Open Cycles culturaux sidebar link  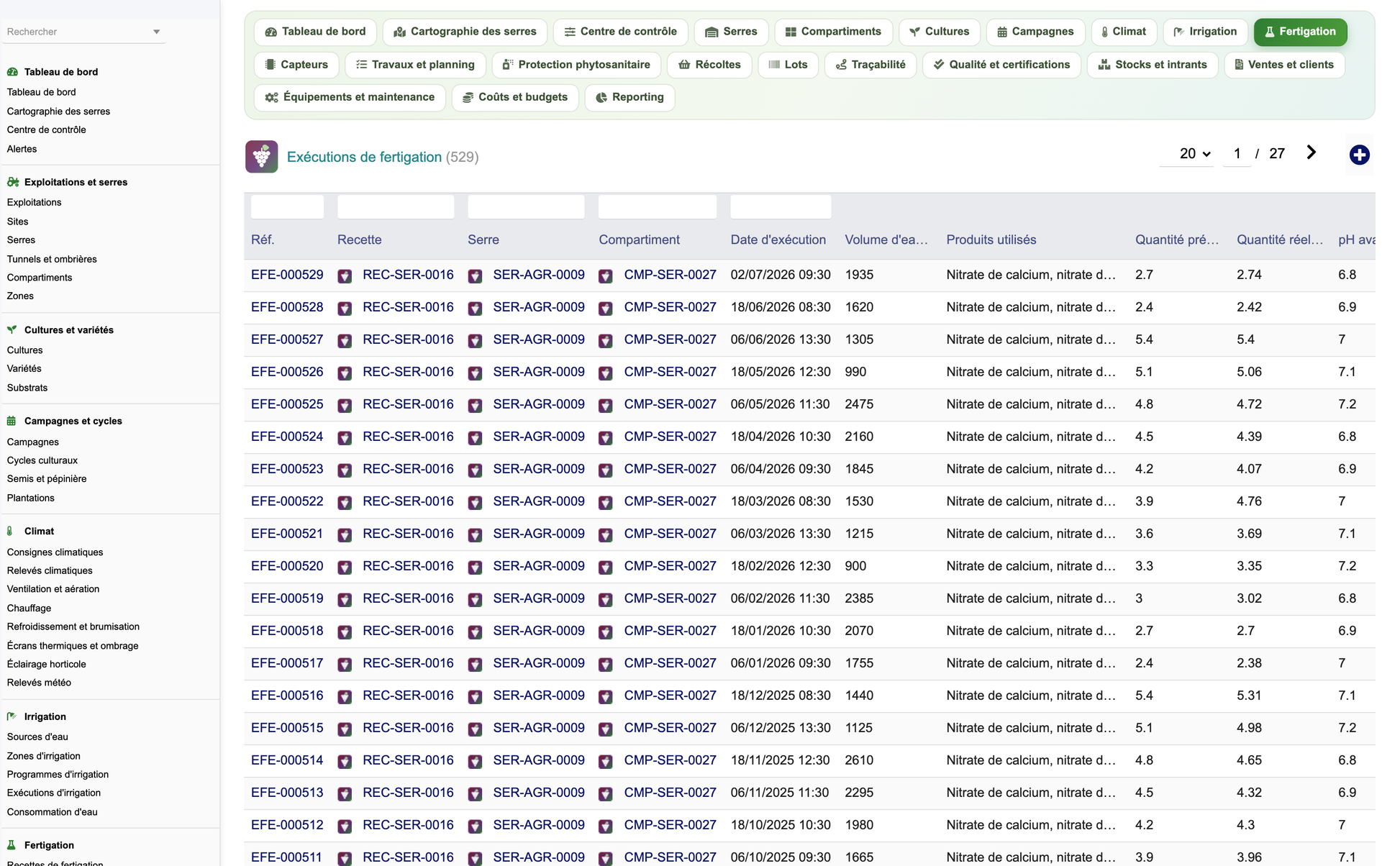pyautogui.click(x=42, y=460)
